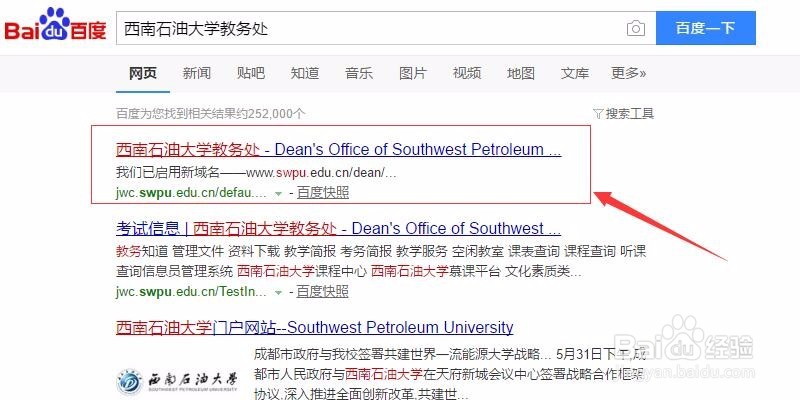Switch to the 视频 tab
The width and height of the screenshot is (800, 400).
pyautogui.click(x=467, y=73)
